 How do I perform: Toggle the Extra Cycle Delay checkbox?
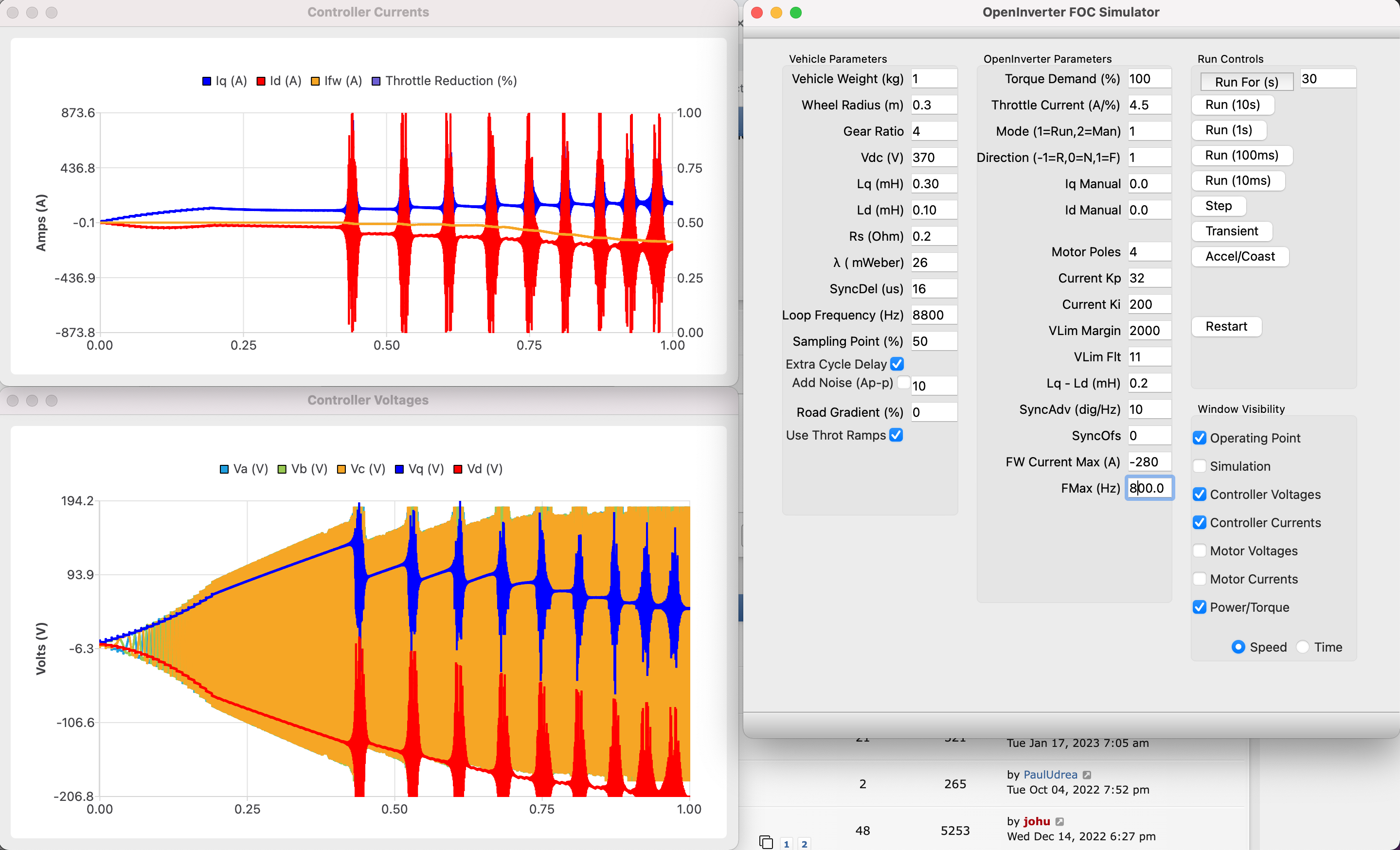coord(897,364)
